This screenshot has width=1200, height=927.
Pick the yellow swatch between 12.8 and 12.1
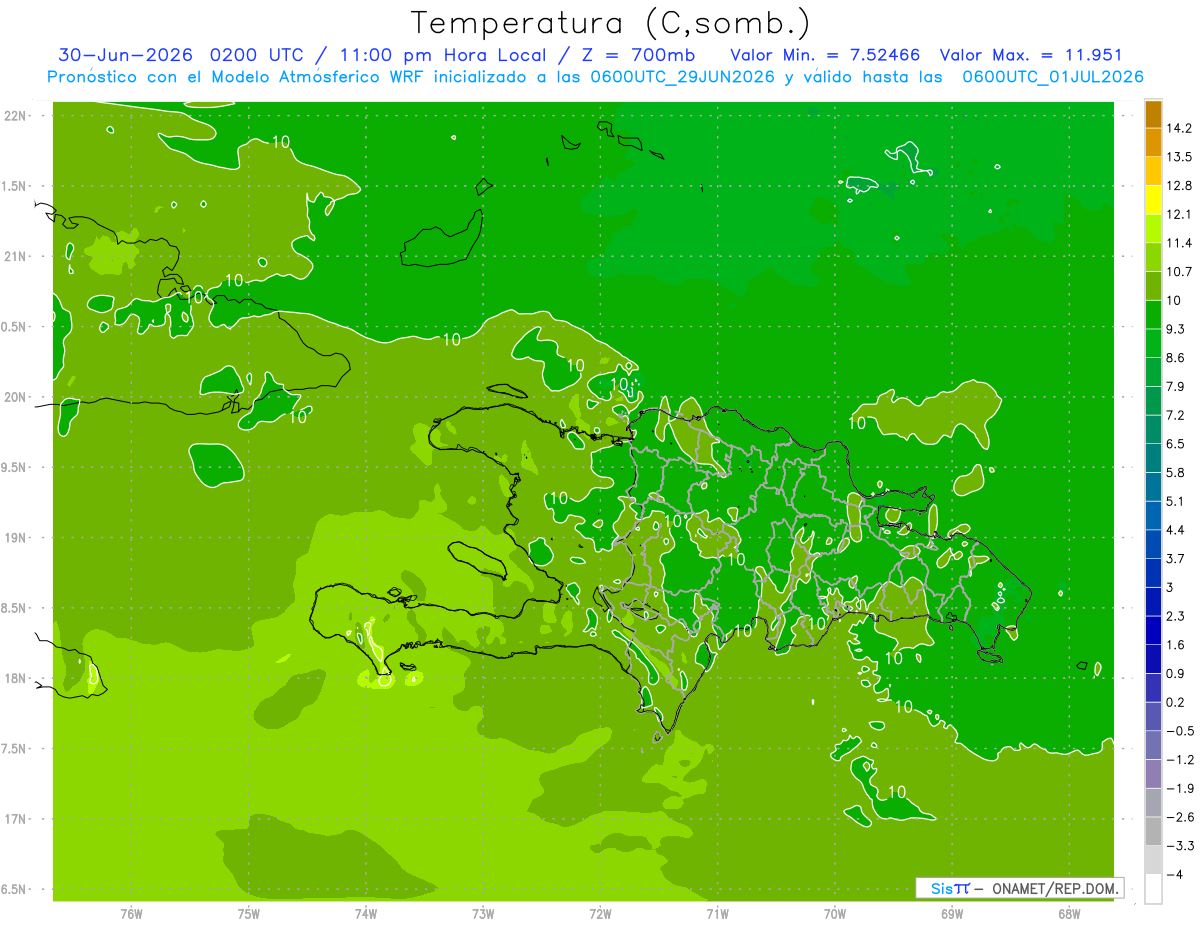click(1153, 200)
